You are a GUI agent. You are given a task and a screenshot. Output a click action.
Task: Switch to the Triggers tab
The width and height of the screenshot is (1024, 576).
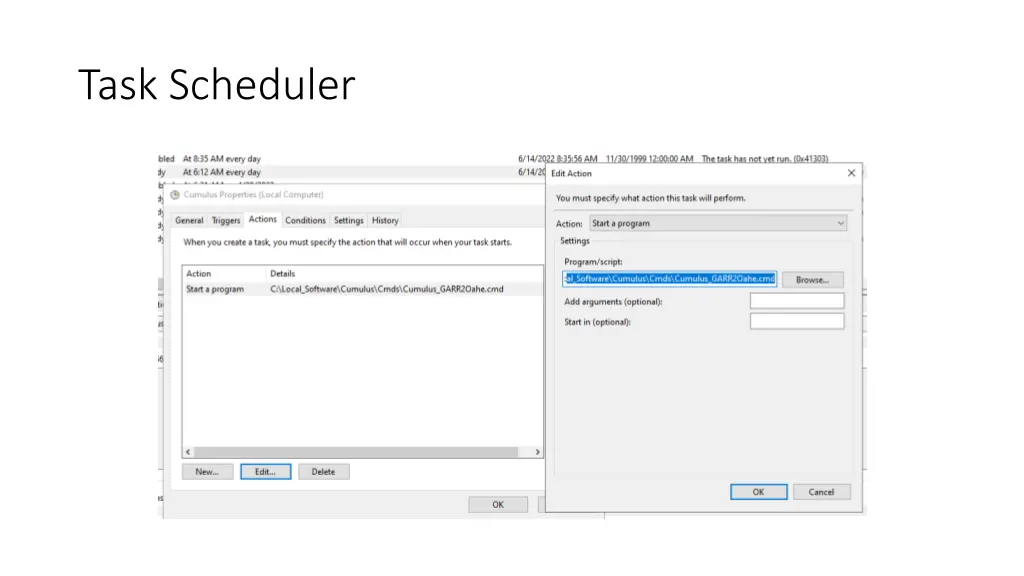point(226,221)
